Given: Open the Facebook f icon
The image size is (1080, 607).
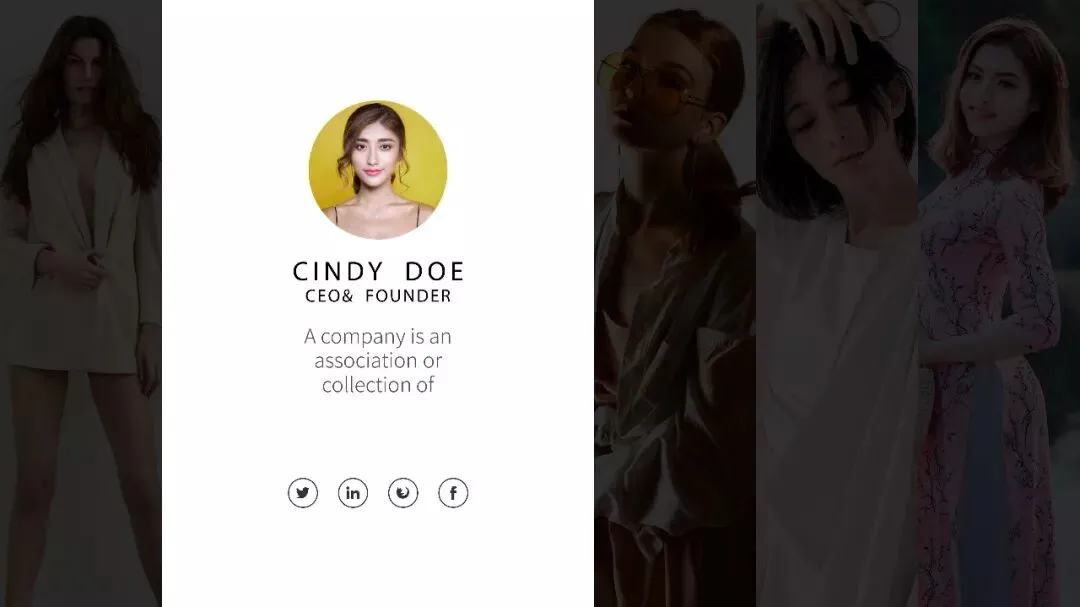Looking at the screenshot, I should pos(453,493).
